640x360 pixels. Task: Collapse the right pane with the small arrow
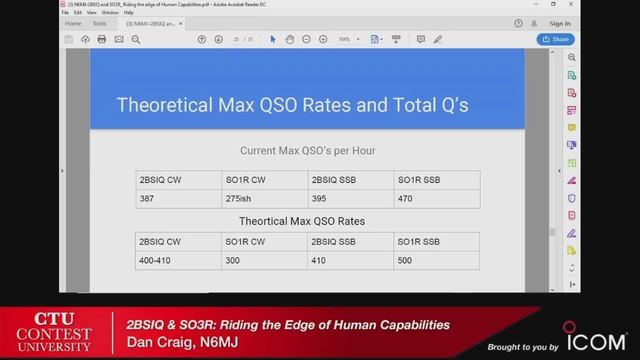[559, 171]
